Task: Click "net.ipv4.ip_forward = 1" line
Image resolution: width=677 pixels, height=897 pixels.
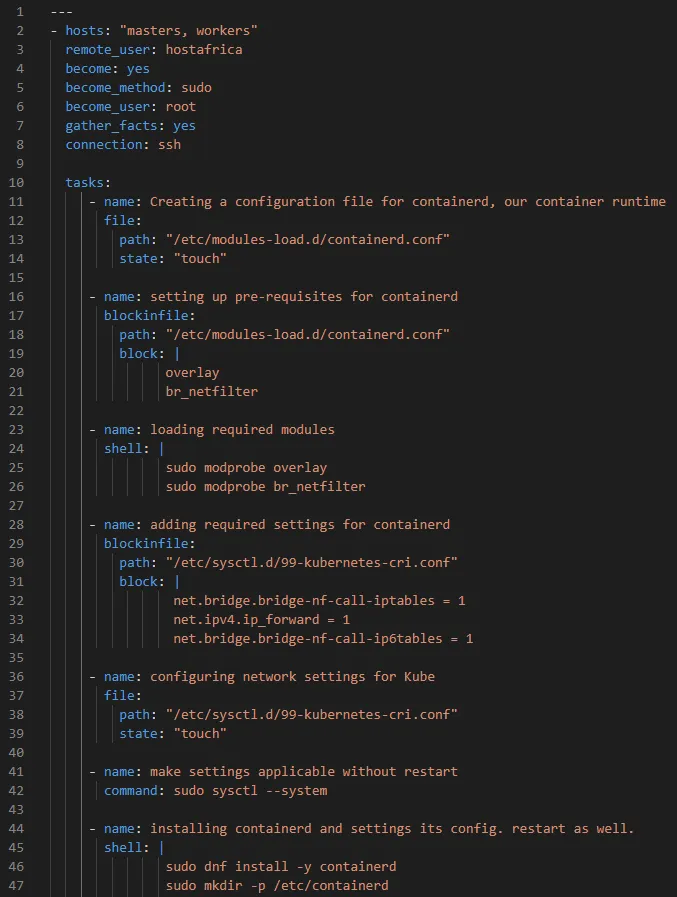Action: point(262,620)
